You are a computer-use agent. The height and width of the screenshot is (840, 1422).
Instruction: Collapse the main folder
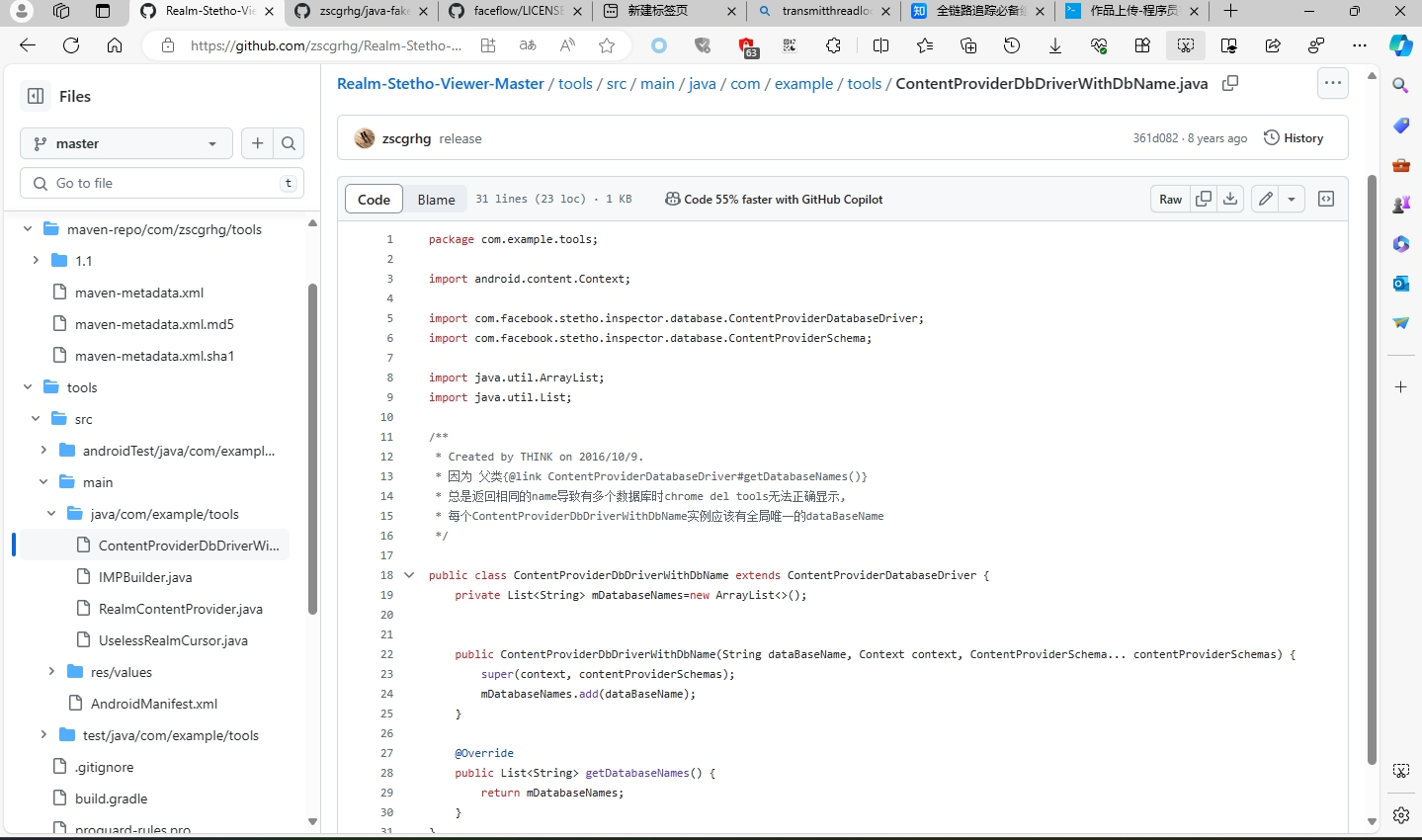point(43,482)
